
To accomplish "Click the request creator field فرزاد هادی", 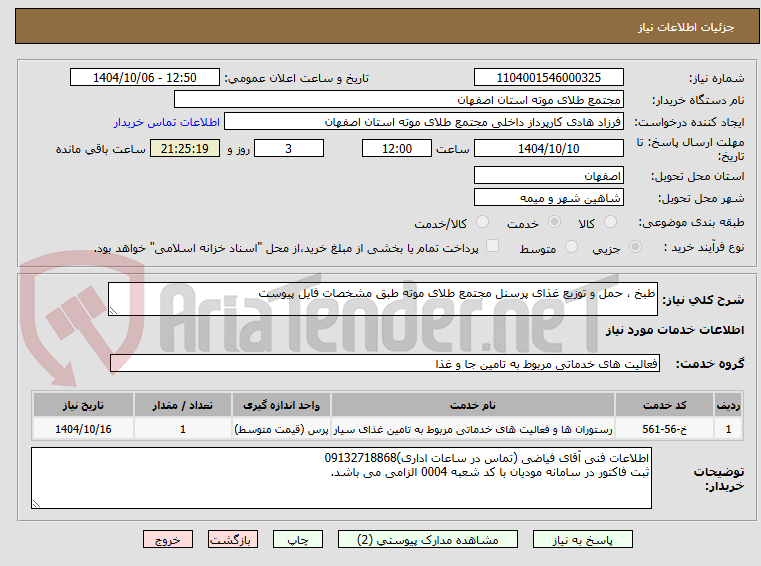I will (424, 122).
